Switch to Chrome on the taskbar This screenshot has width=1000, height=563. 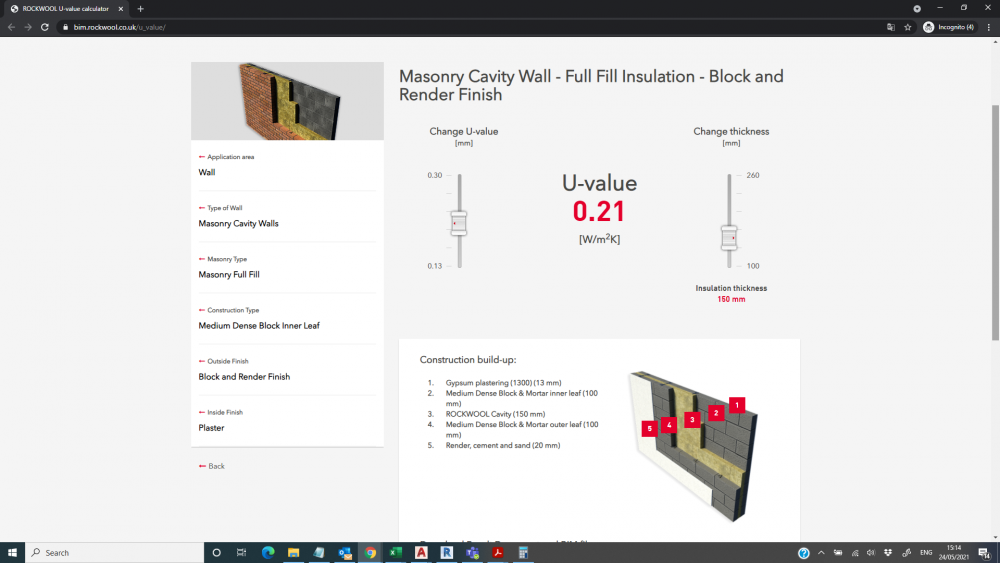pyautogui.click(x=371, y=552)
